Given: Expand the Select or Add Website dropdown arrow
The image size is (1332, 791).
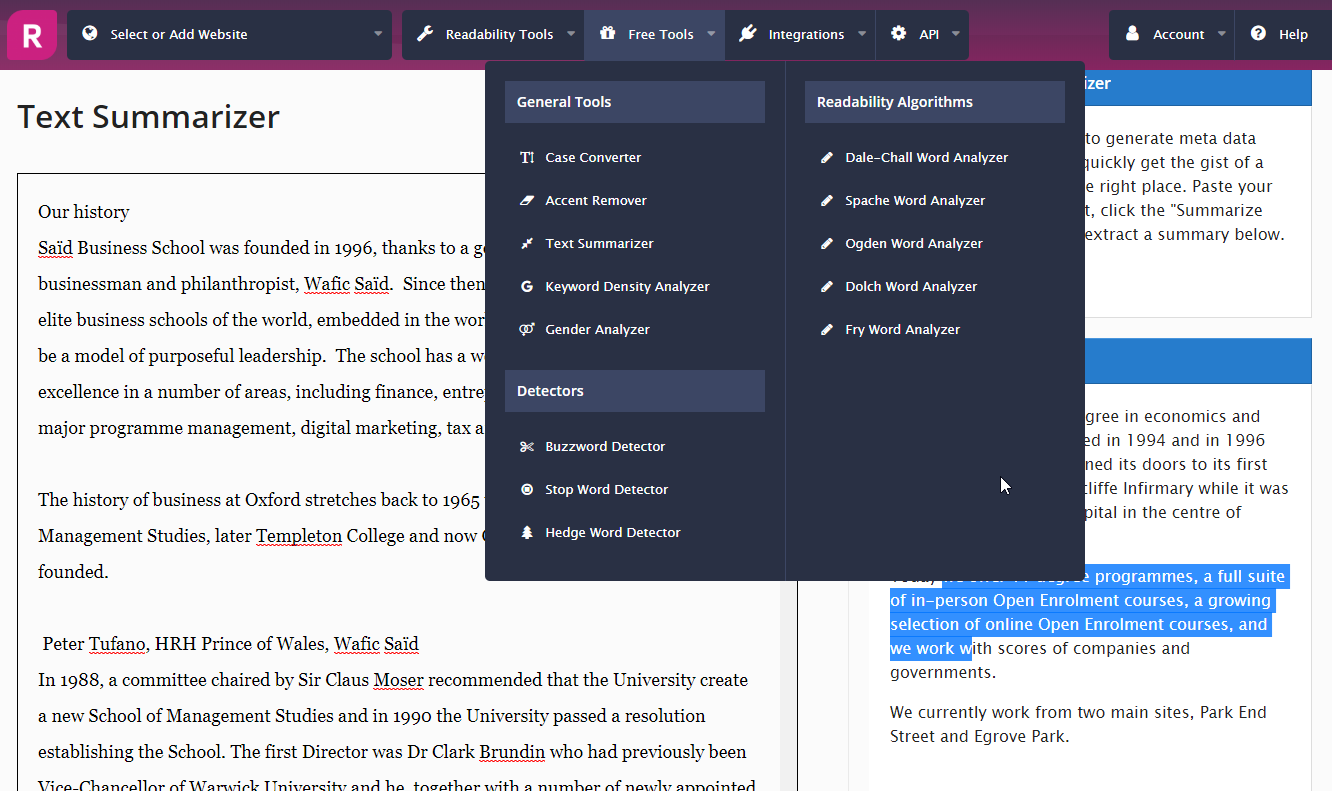Looking at the screenshot, I should (x=378, y=34).
